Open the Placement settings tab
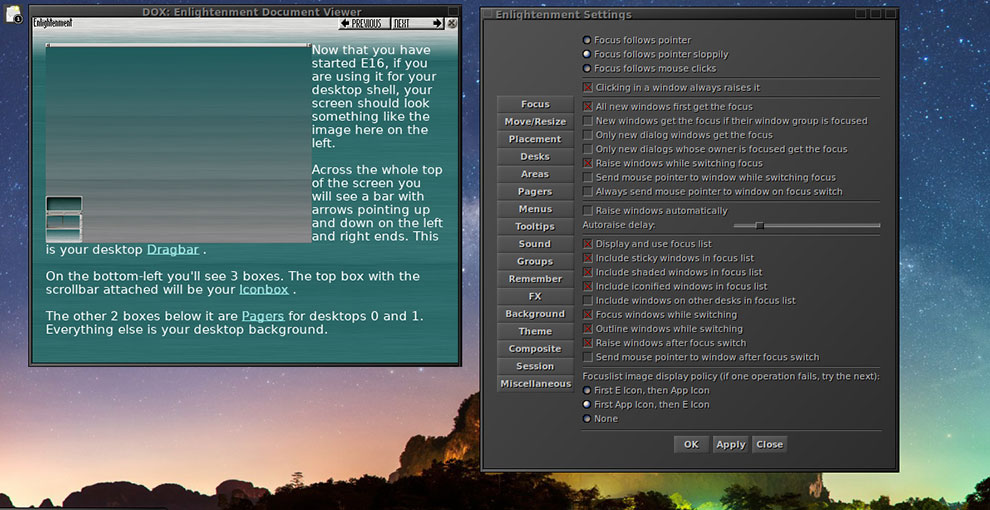 click(x=535, y=139)
